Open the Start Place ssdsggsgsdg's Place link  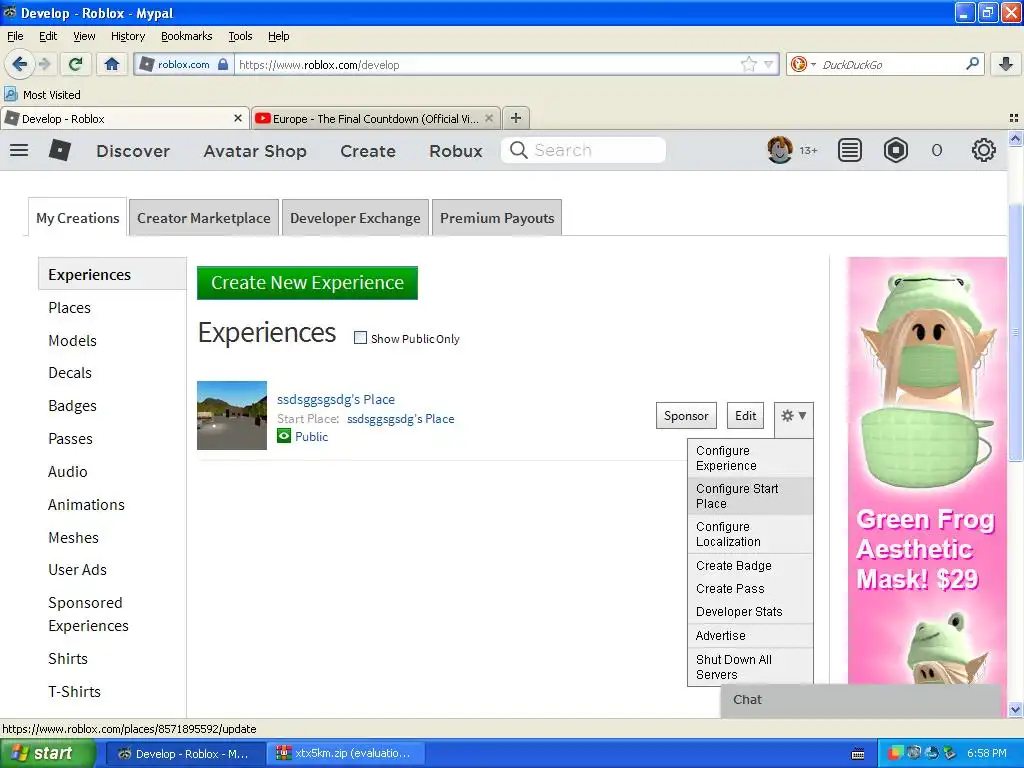pyautogui.click(x=400, y=419)
